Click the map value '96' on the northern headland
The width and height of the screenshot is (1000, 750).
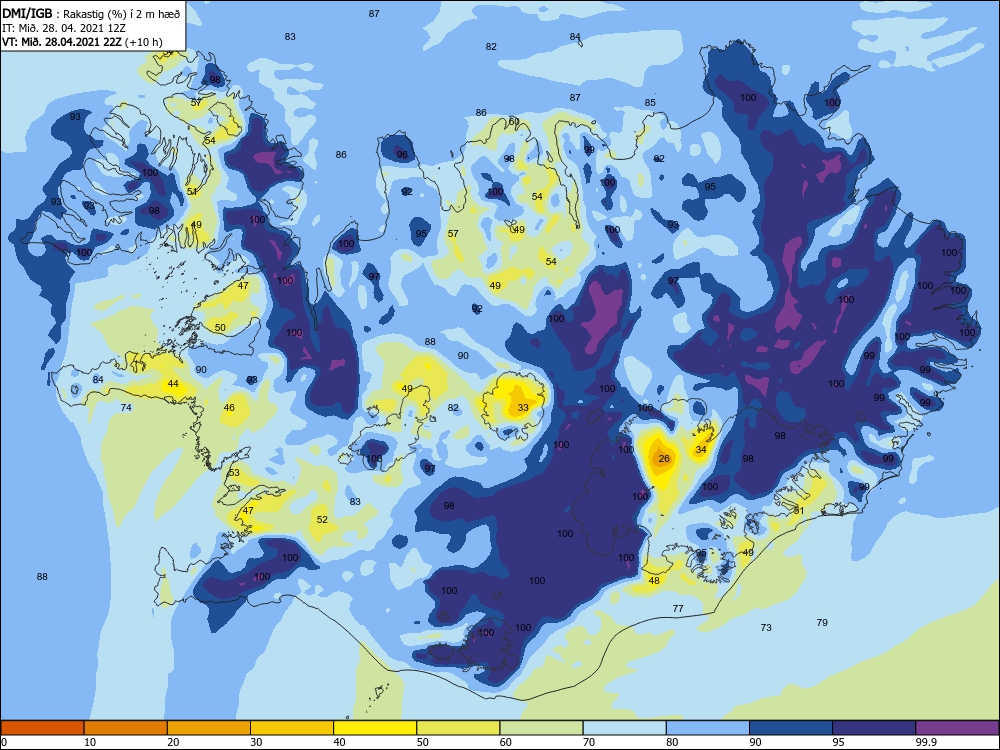click(x=402, y=154)
